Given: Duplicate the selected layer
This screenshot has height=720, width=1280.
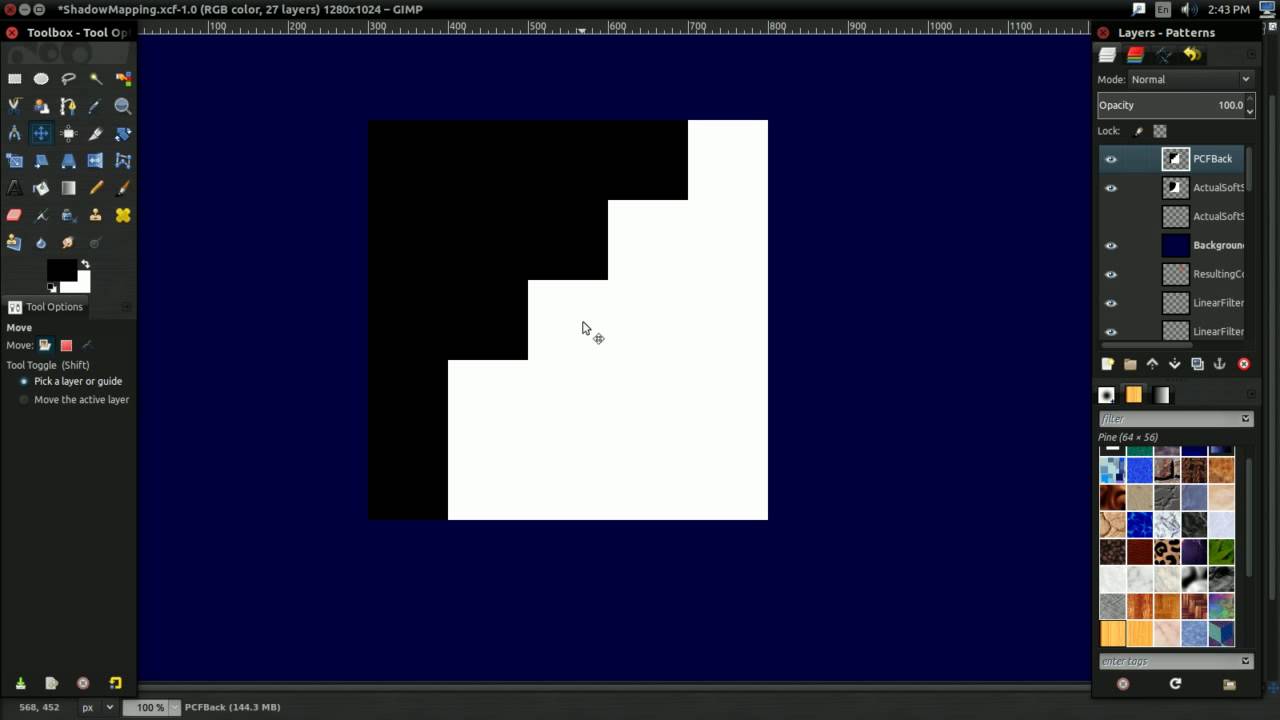Looking at the screenshot, I should tap(1197, 364).
